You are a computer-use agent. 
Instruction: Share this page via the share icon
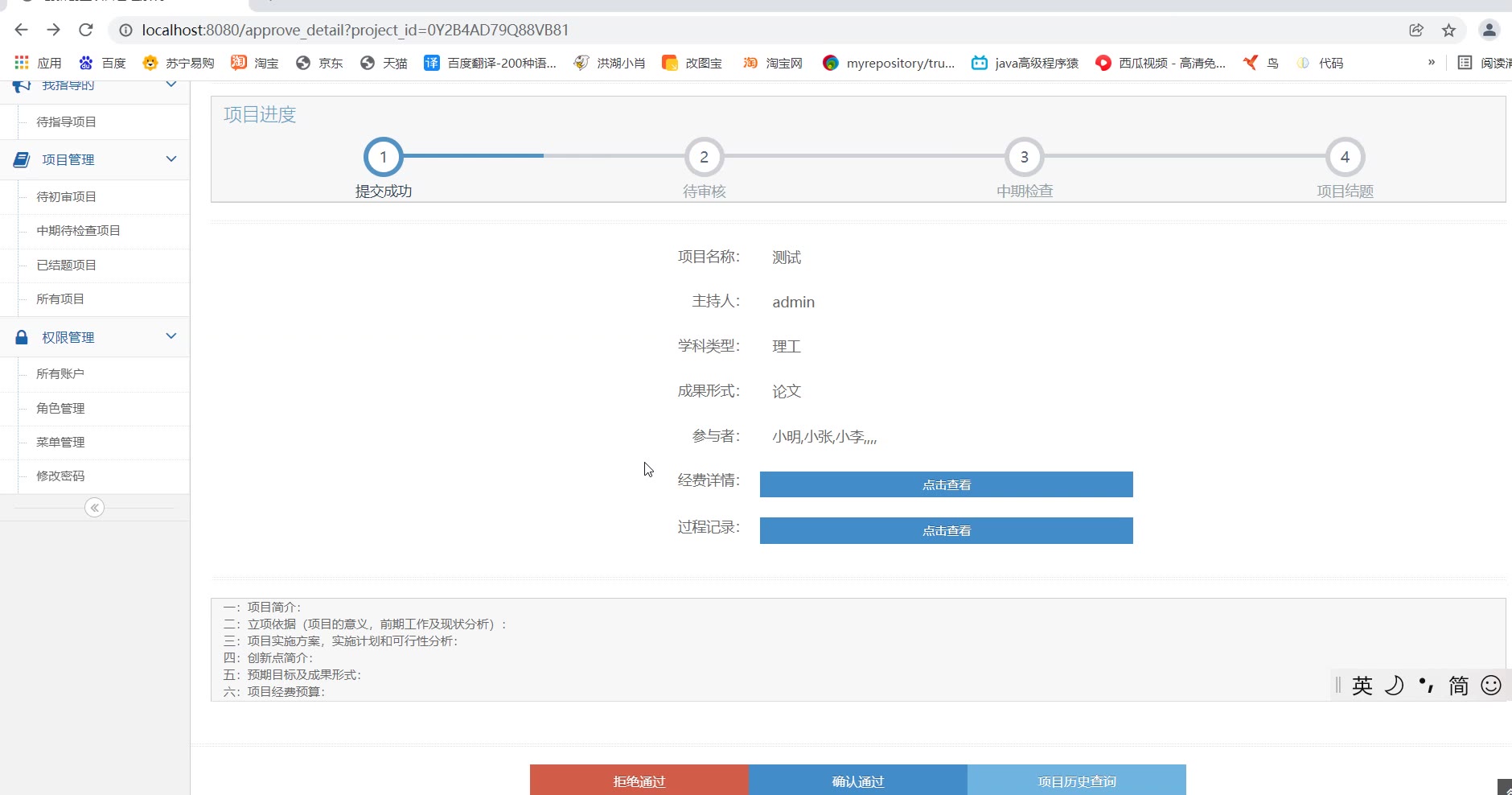[x=1416, y=31]
